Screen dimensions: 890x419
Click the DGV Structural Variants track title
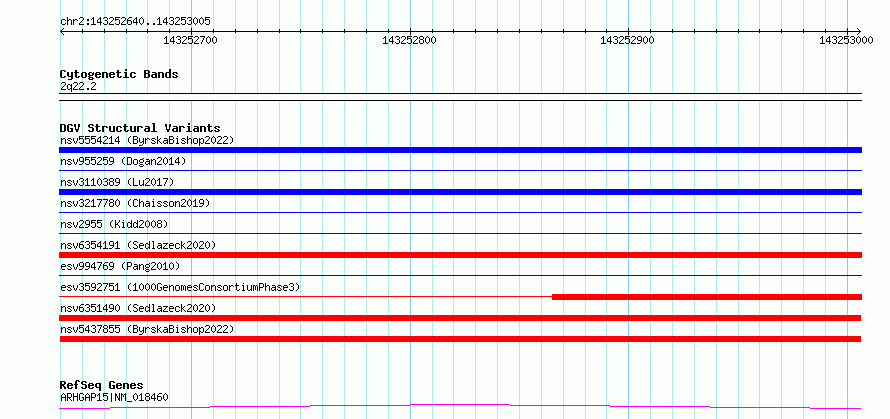pyautogui.click(x=140, y=128)
